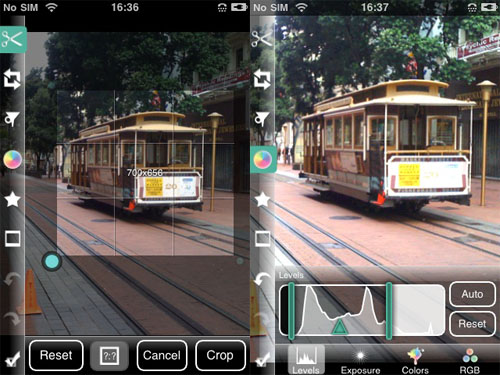Switch to the Colors tab

click(x=415, y=361)
